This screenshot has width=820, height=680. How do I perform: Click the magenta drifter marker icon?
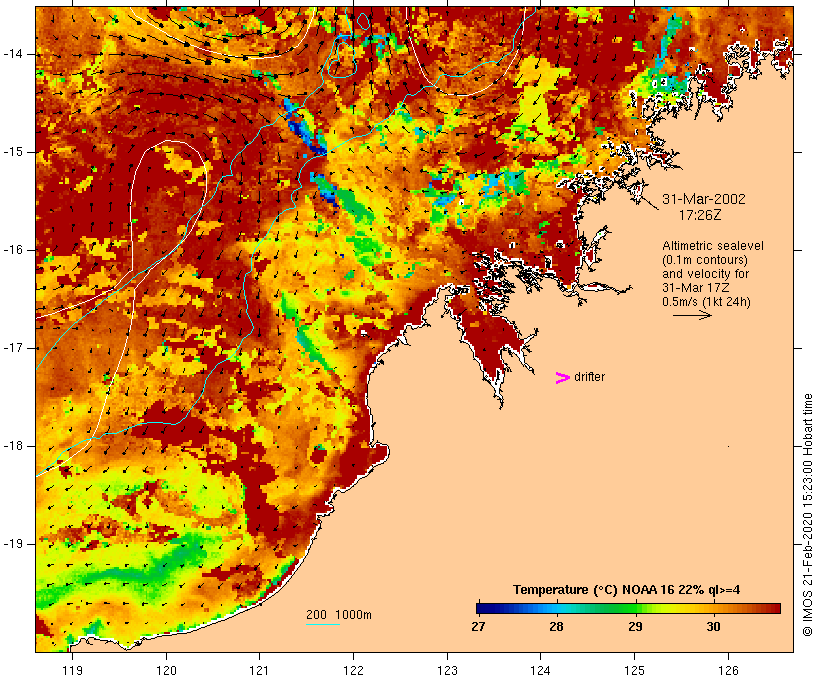562,378
